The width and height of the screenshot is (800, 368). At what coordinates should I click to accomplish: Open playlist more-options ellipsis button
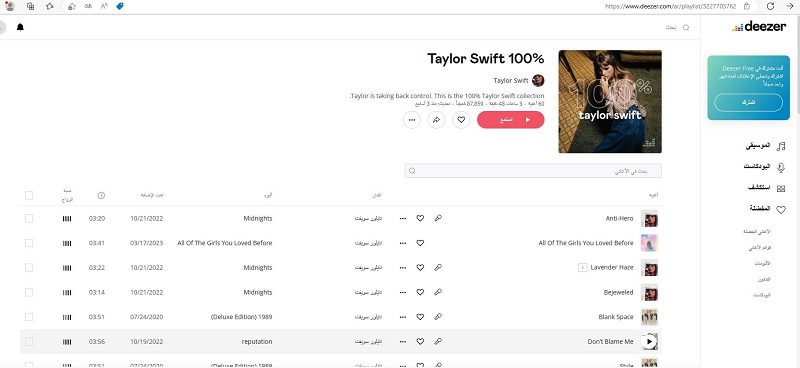(412, 120)
